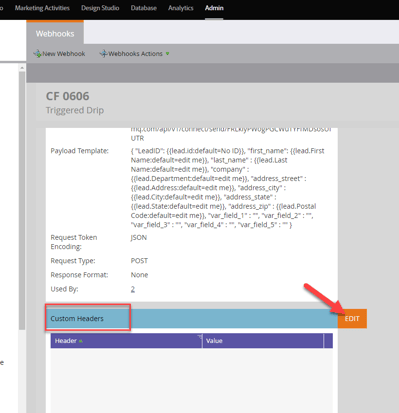This screenshot has width=399, height=413.
Task: Open the Design Studio section
Action: (100, 8)
